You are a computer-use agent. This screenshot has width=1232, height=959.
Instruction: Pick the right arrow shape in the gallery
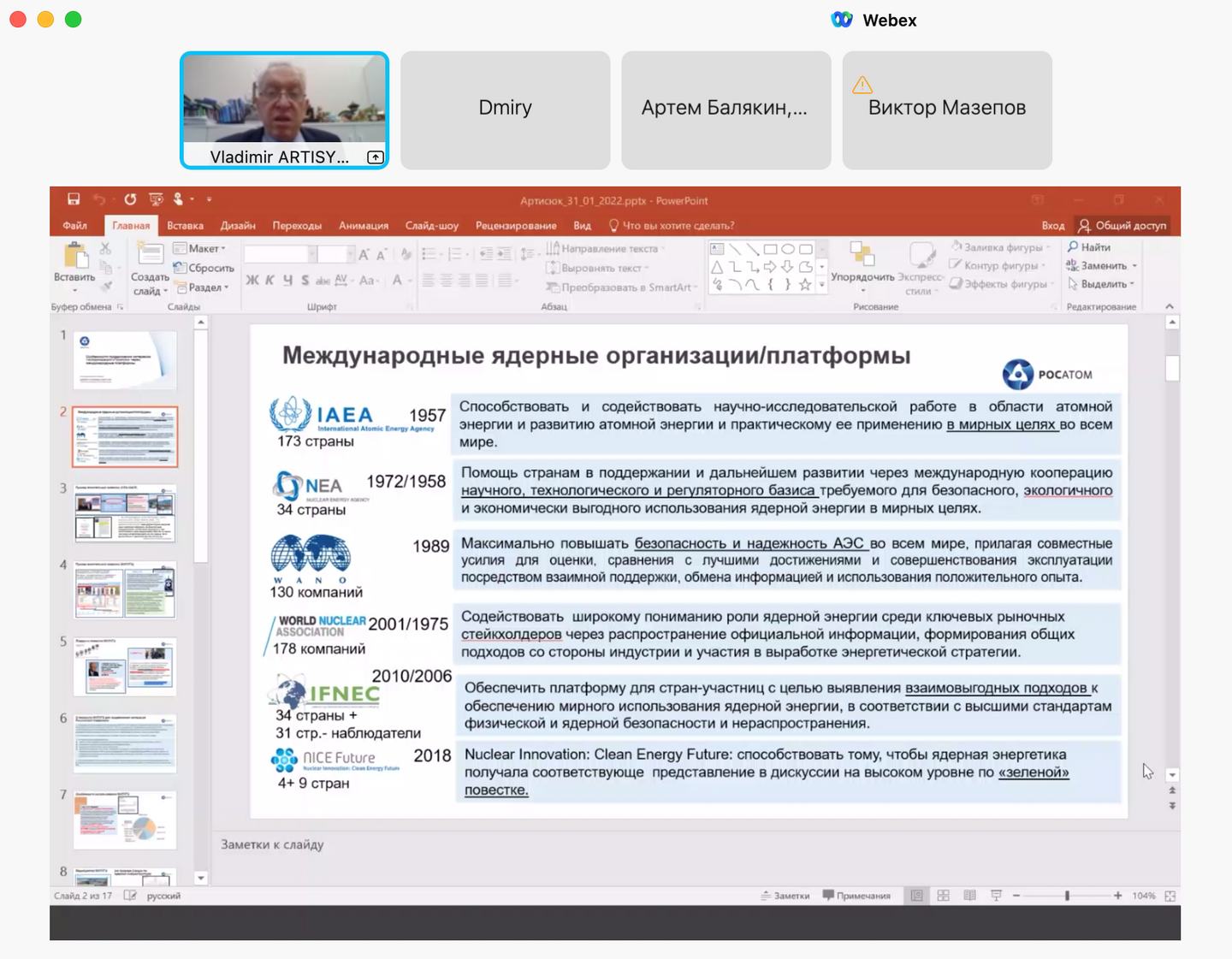(x=770, y=267)
